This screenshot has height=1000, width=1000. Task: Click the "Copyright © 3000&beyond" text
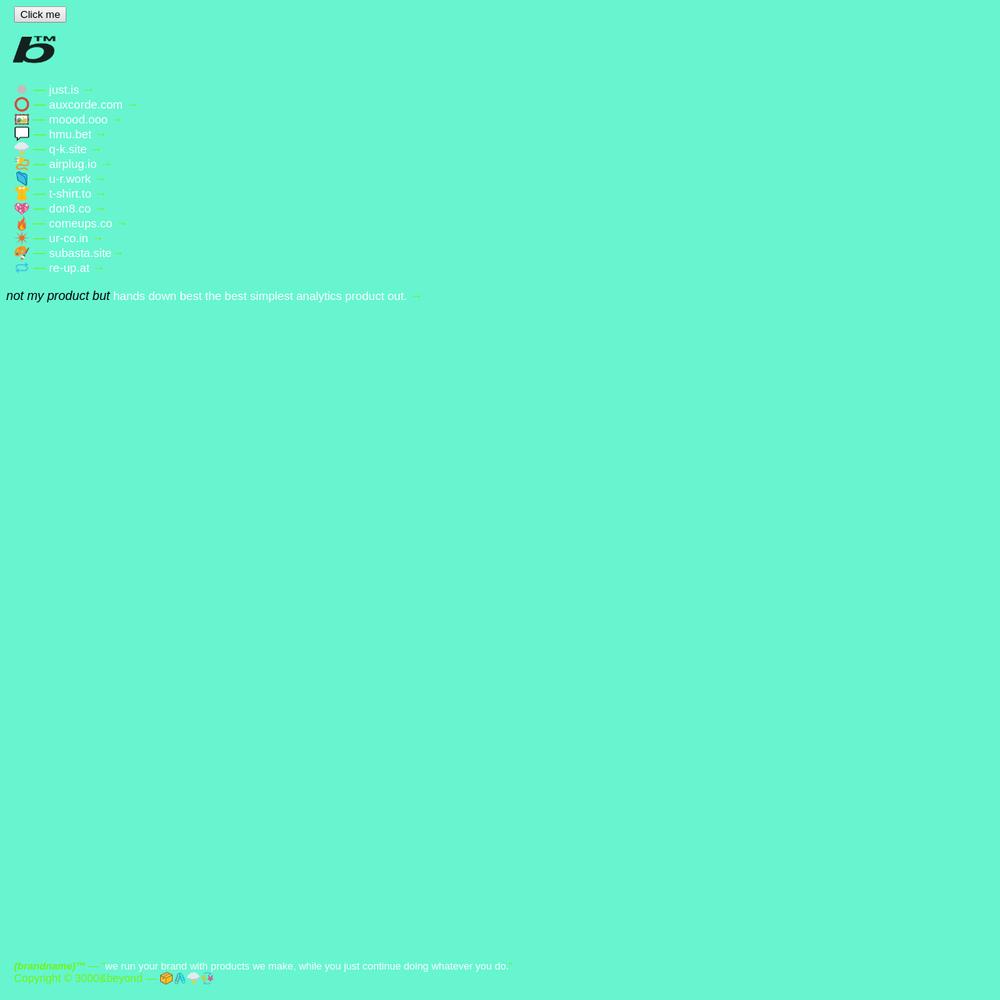pos(78,978)
